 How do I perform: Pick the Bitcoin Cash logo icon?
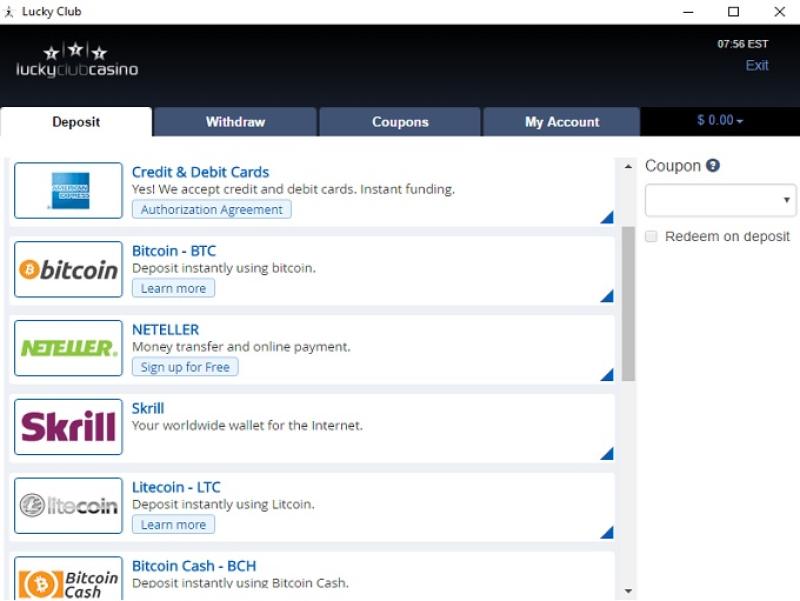(x=69, y=579)
